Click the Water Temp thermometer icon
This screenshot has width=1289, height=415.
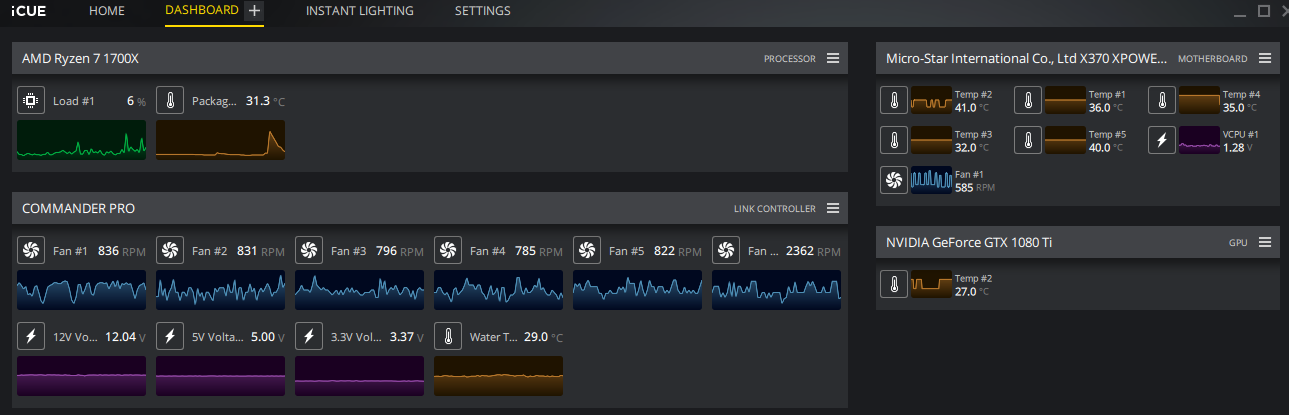point(448,336)
